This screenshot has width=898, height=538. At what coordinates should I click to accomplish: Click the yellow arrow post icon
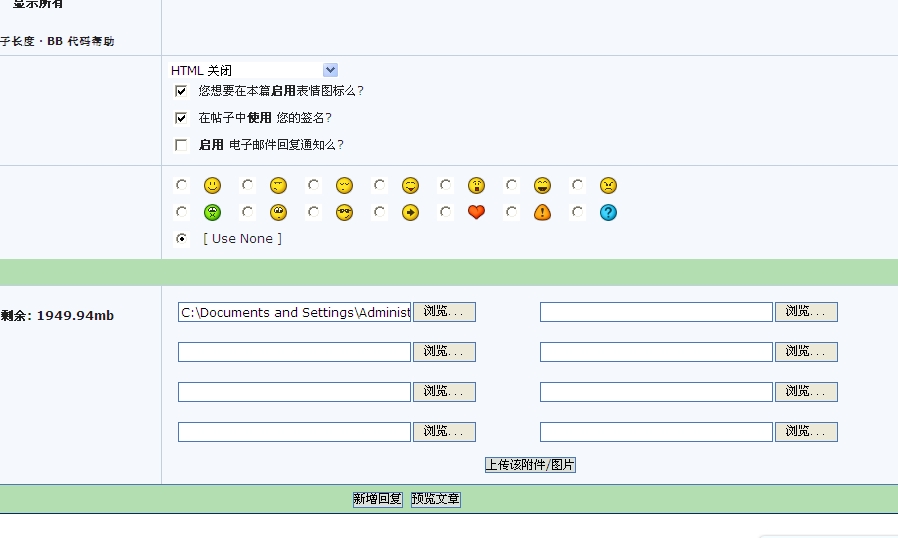tap(410, 212)
